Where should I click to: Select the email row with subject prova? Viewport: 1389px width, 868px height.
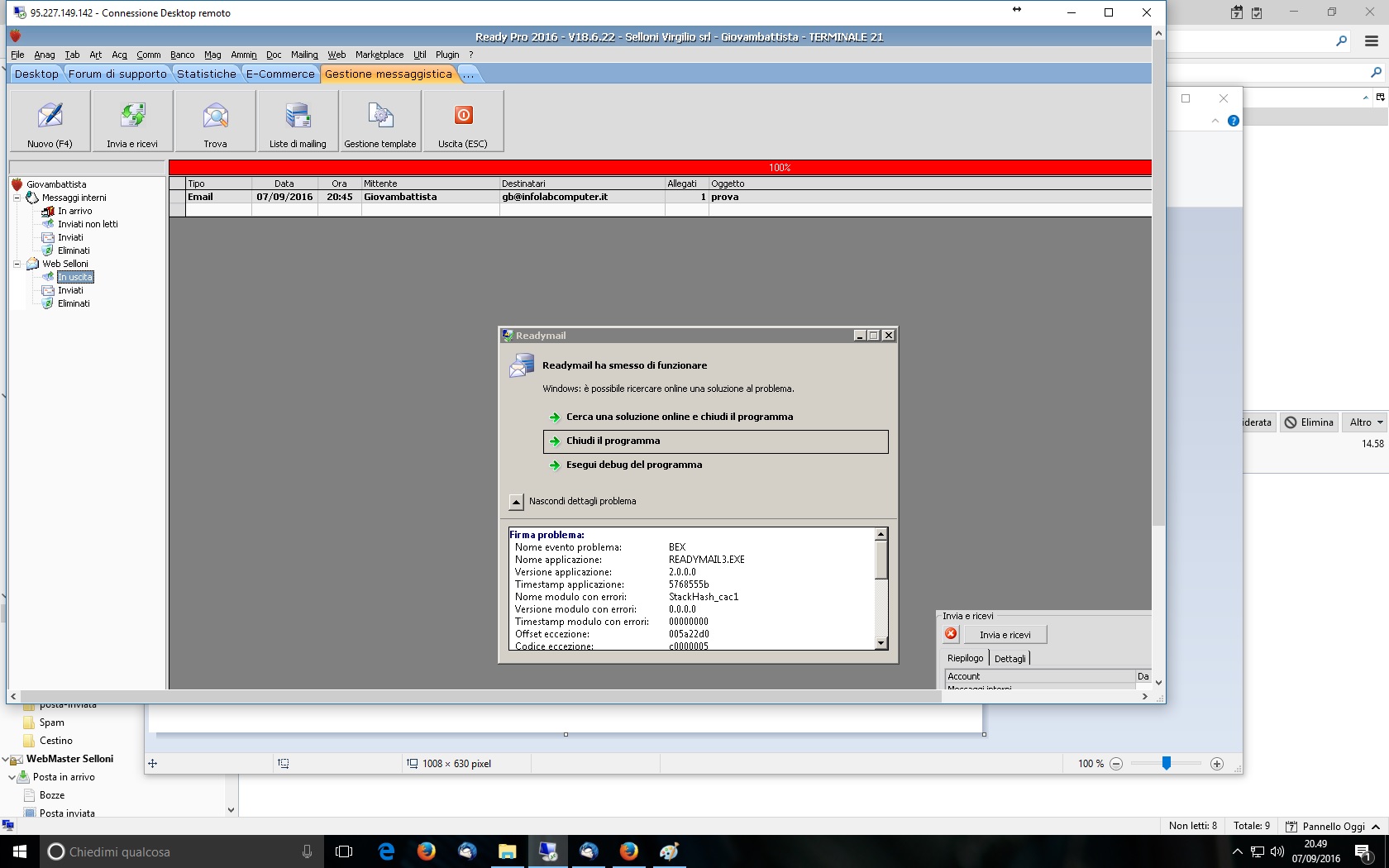[x=660, y=197]
